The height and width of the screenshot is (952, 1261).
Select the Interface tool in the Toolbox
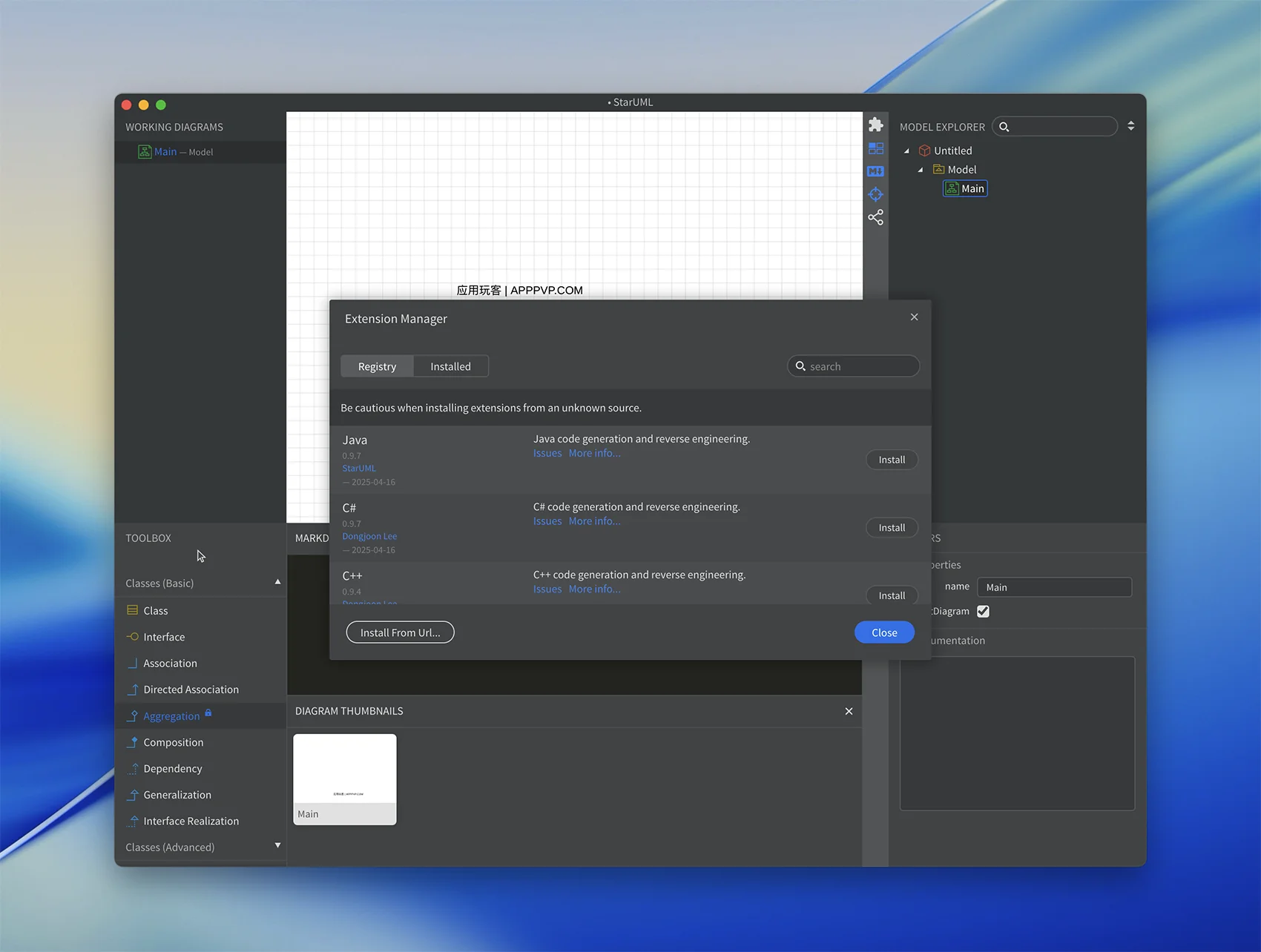164,637
